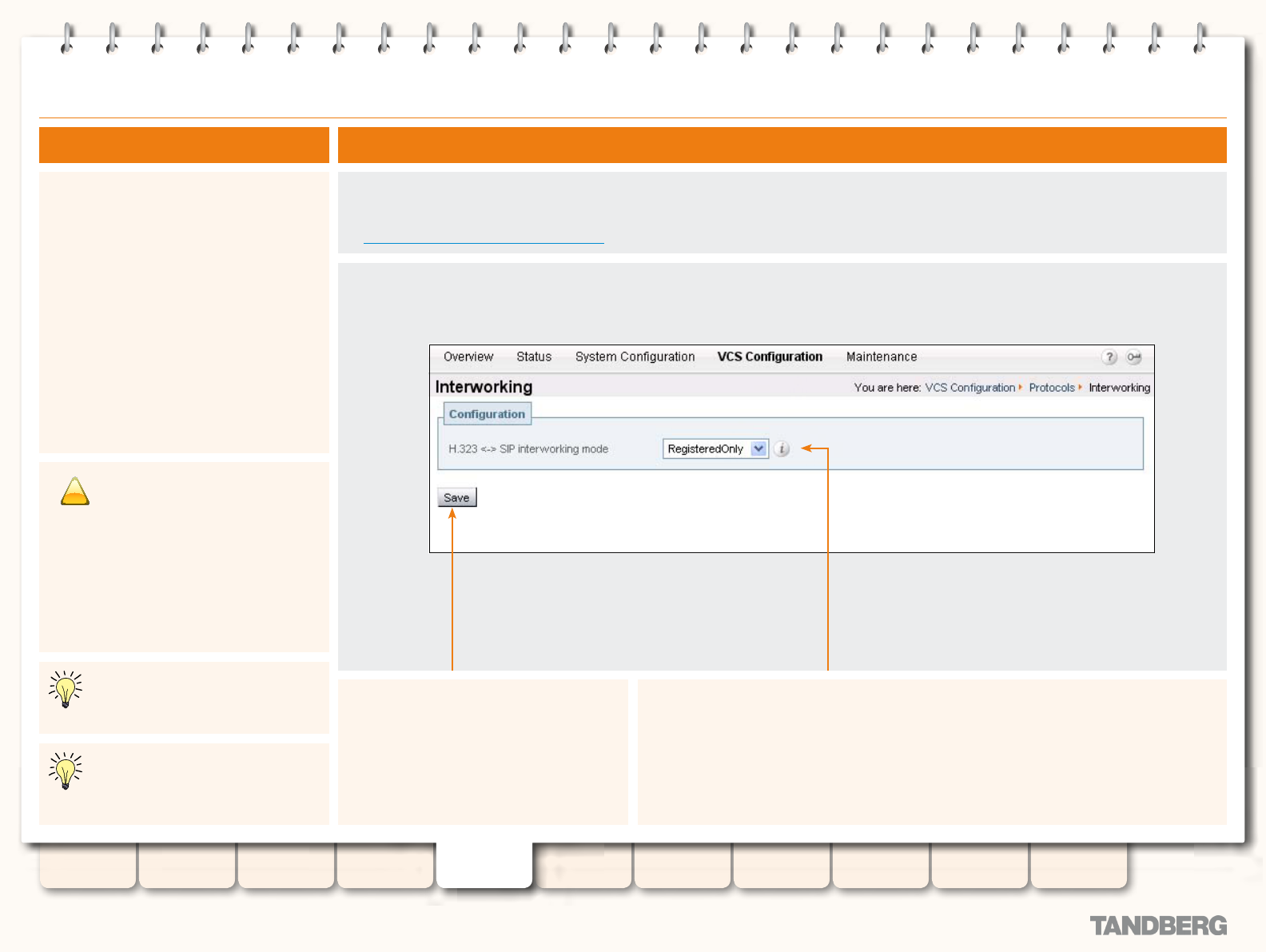Open the Maintenance menu
This screenshot has width=1266, height=952.
(x=882, y=357)
